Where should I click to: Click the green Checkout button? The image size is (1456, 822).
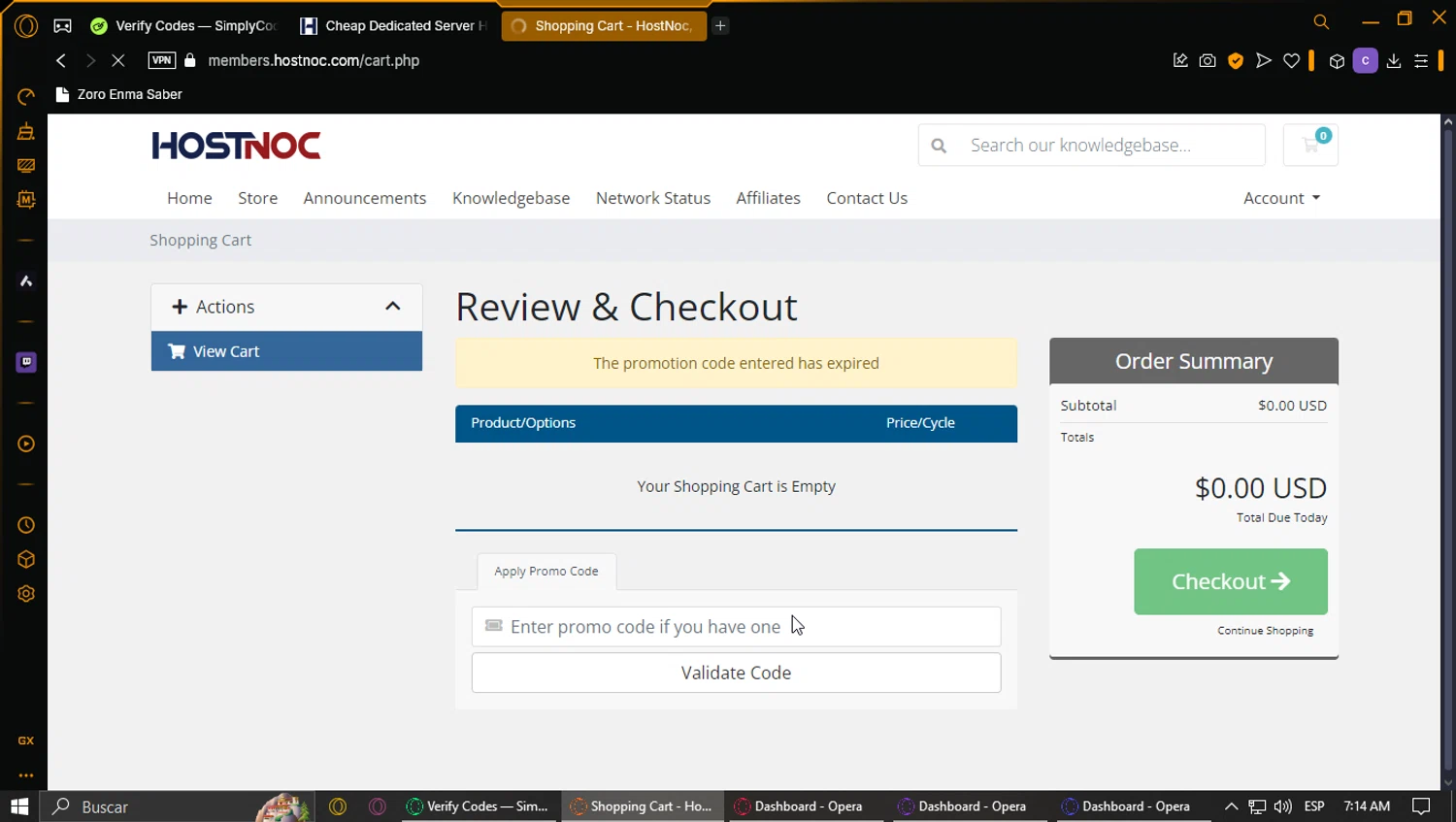click(1231, 581)
